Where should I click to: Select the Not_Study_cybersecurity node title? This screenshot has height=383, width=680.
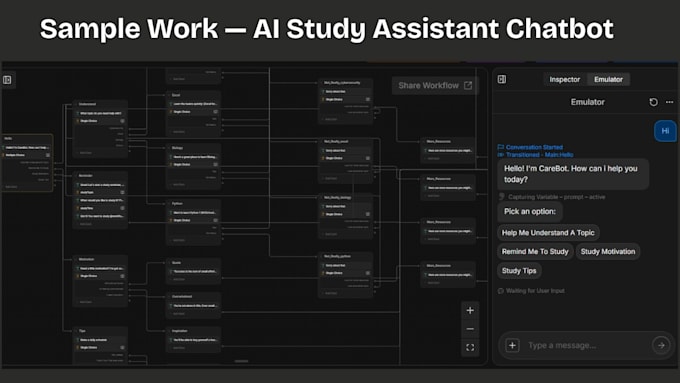tap(342, 82)
